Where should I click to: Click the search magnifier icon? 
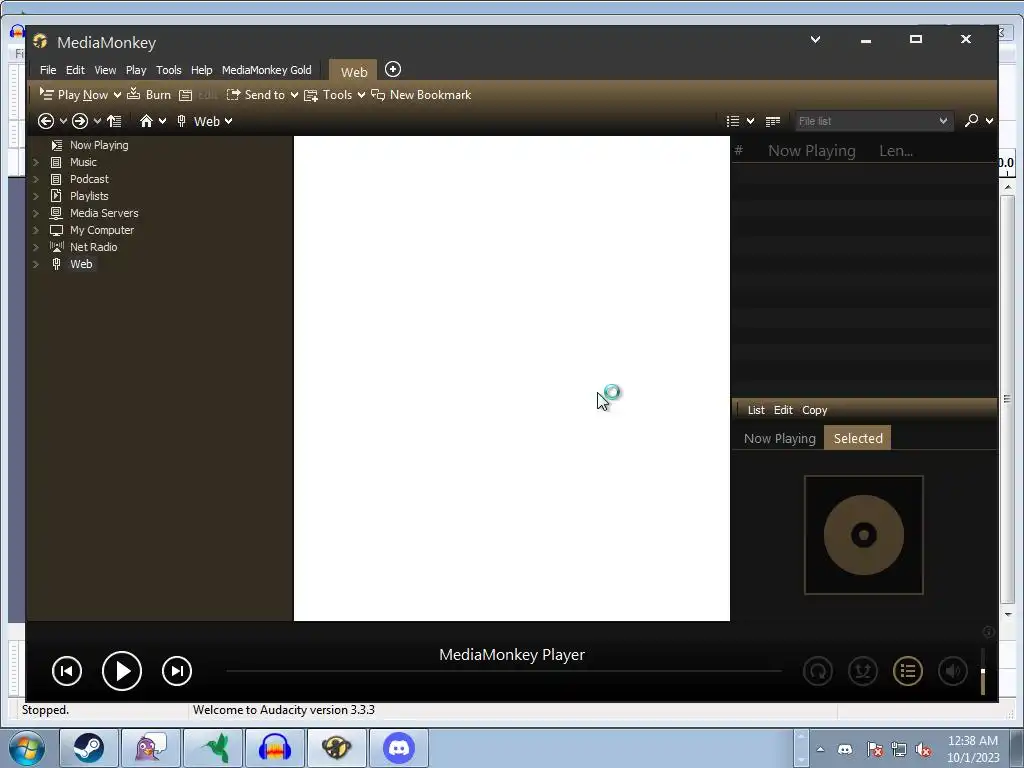click(x=971, y=120)
